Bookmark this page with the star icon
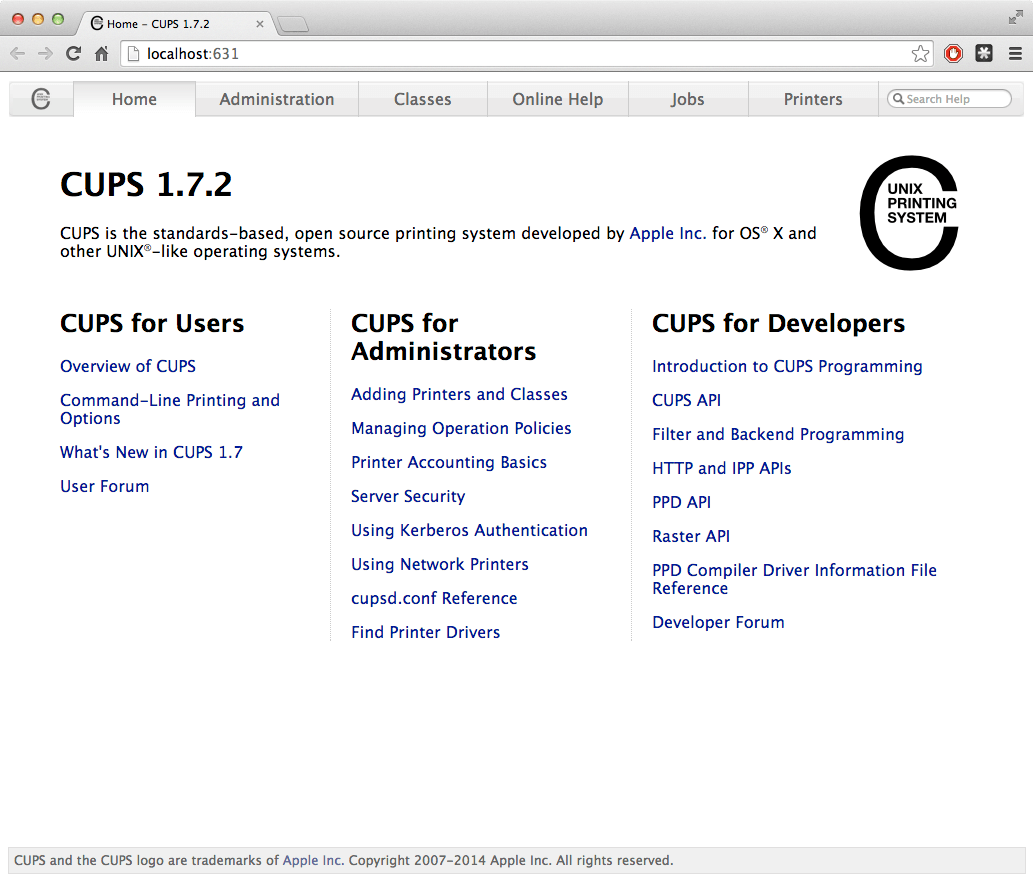1033x882 pixels. point(920,53)
